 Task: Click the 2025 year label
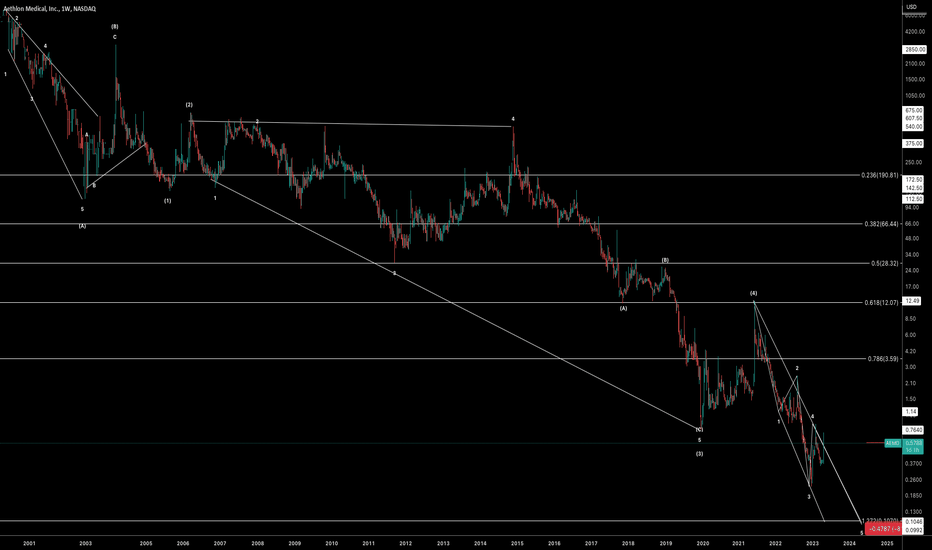tap(887, 543)
